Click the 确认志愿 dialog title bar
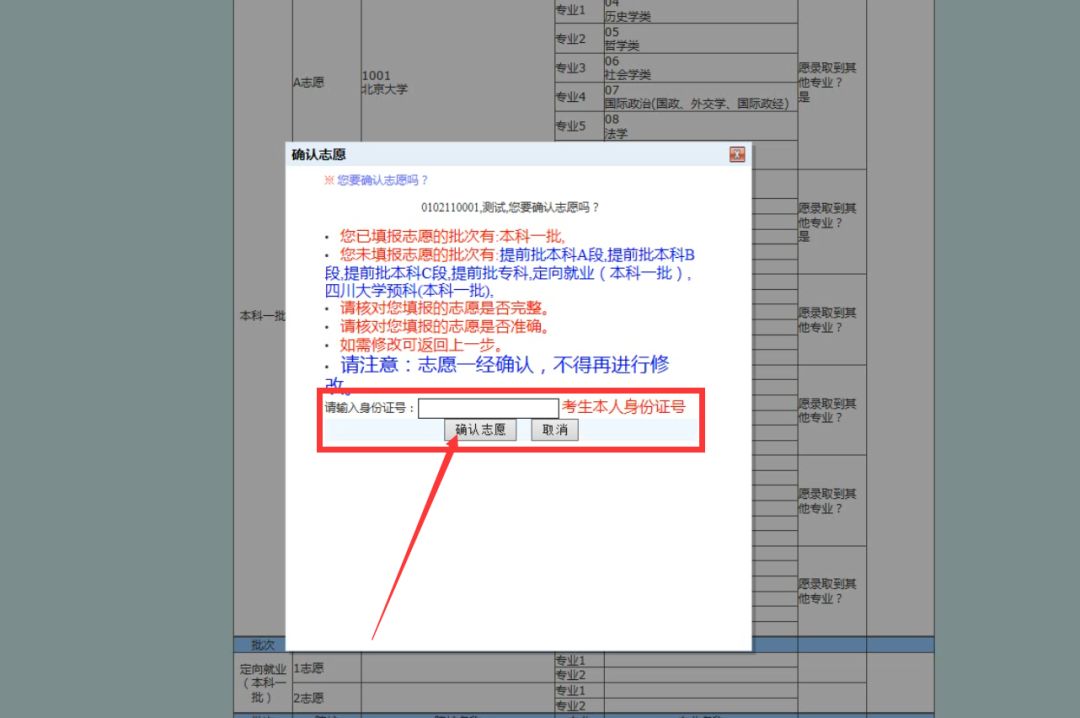 (x=500, y=154)
